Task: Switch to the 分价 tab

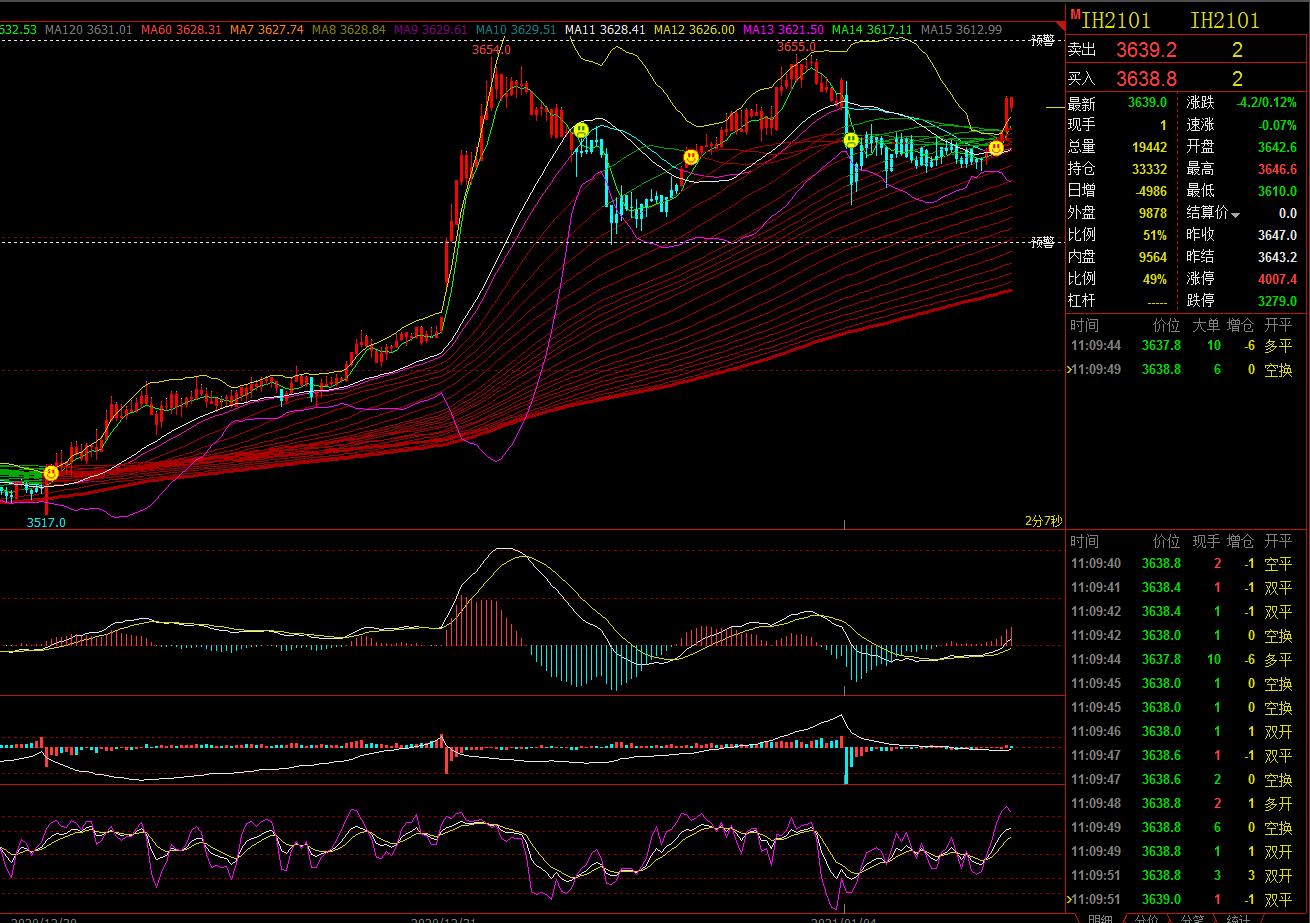Action: [1146, 918]
